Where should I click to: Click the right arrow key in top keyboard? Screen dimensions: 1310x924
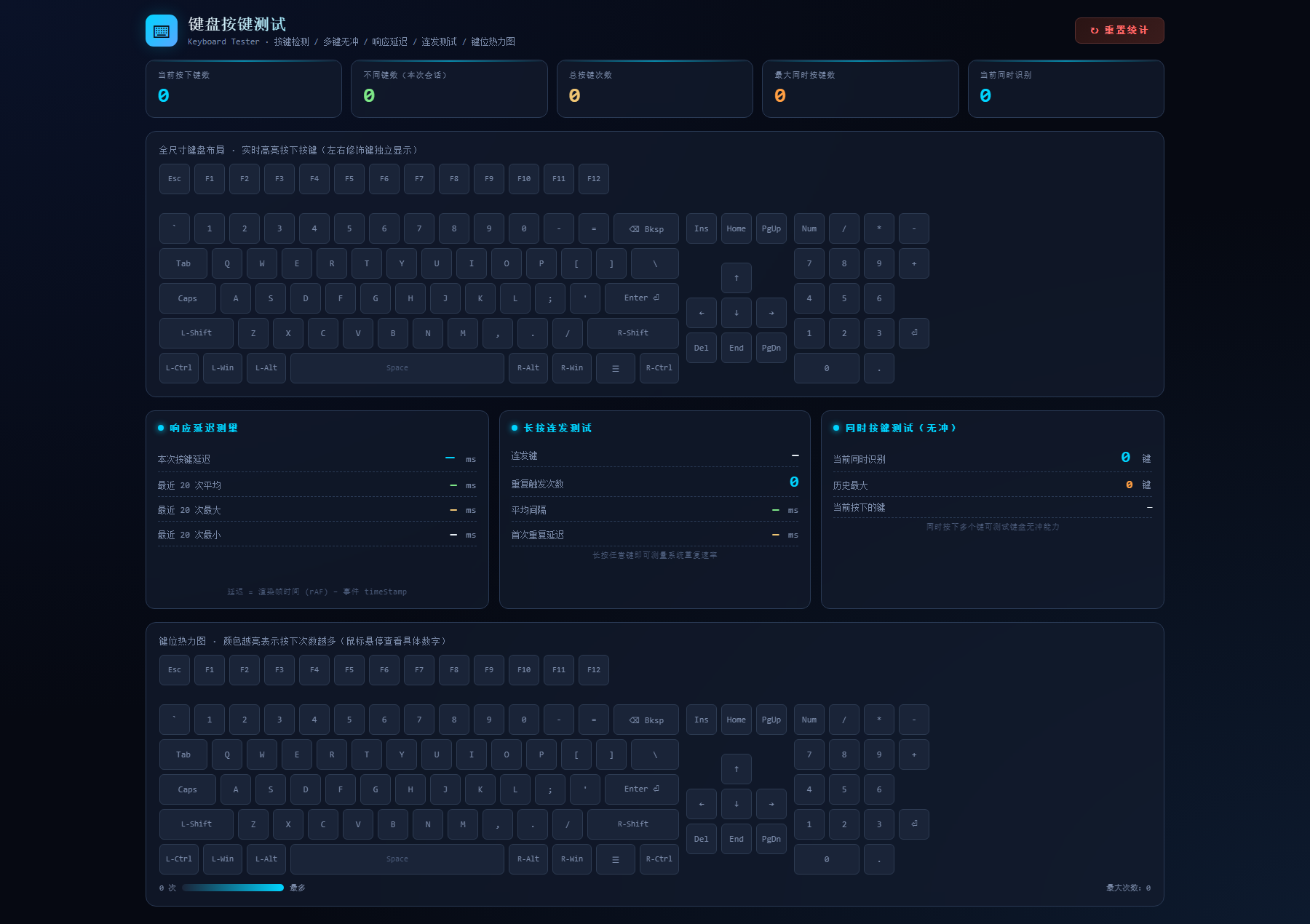[x=771, y=313]
